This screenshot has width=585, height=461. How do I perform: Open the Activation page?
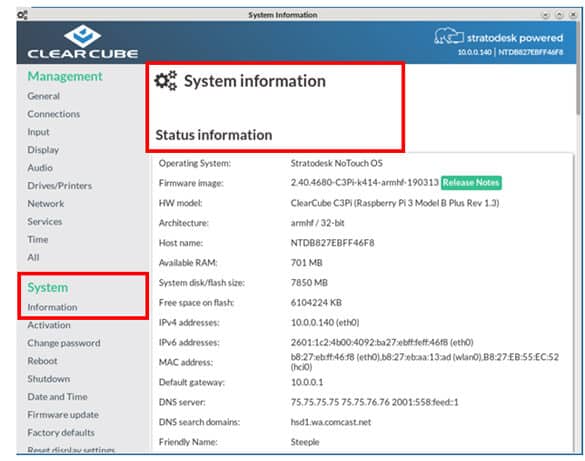pos(49,325)
